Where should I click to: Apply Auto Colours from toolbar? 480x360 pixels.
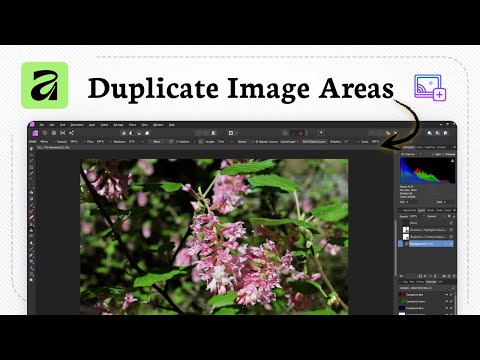click(x=139, y=133)
